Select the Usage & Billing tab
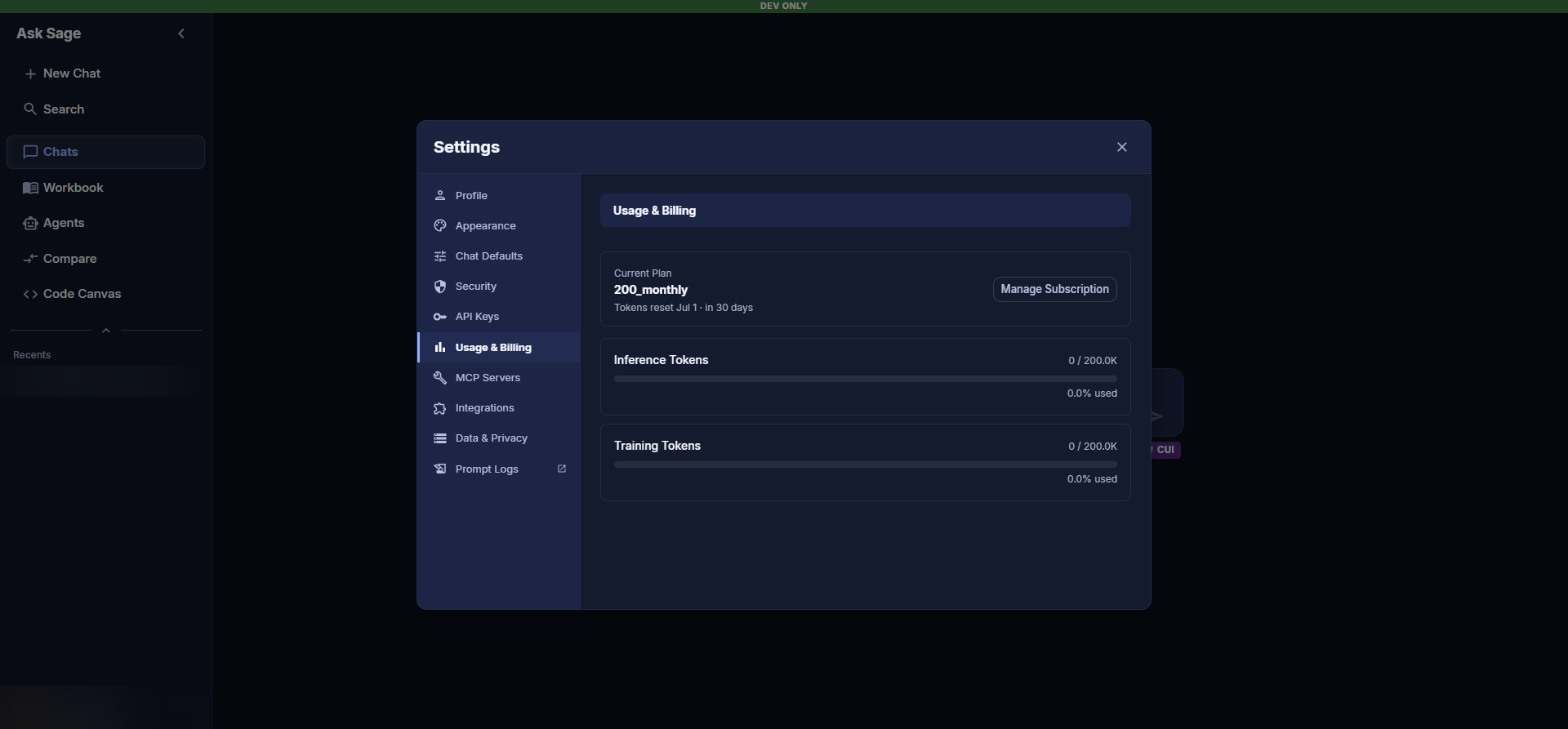 [499, 347]
